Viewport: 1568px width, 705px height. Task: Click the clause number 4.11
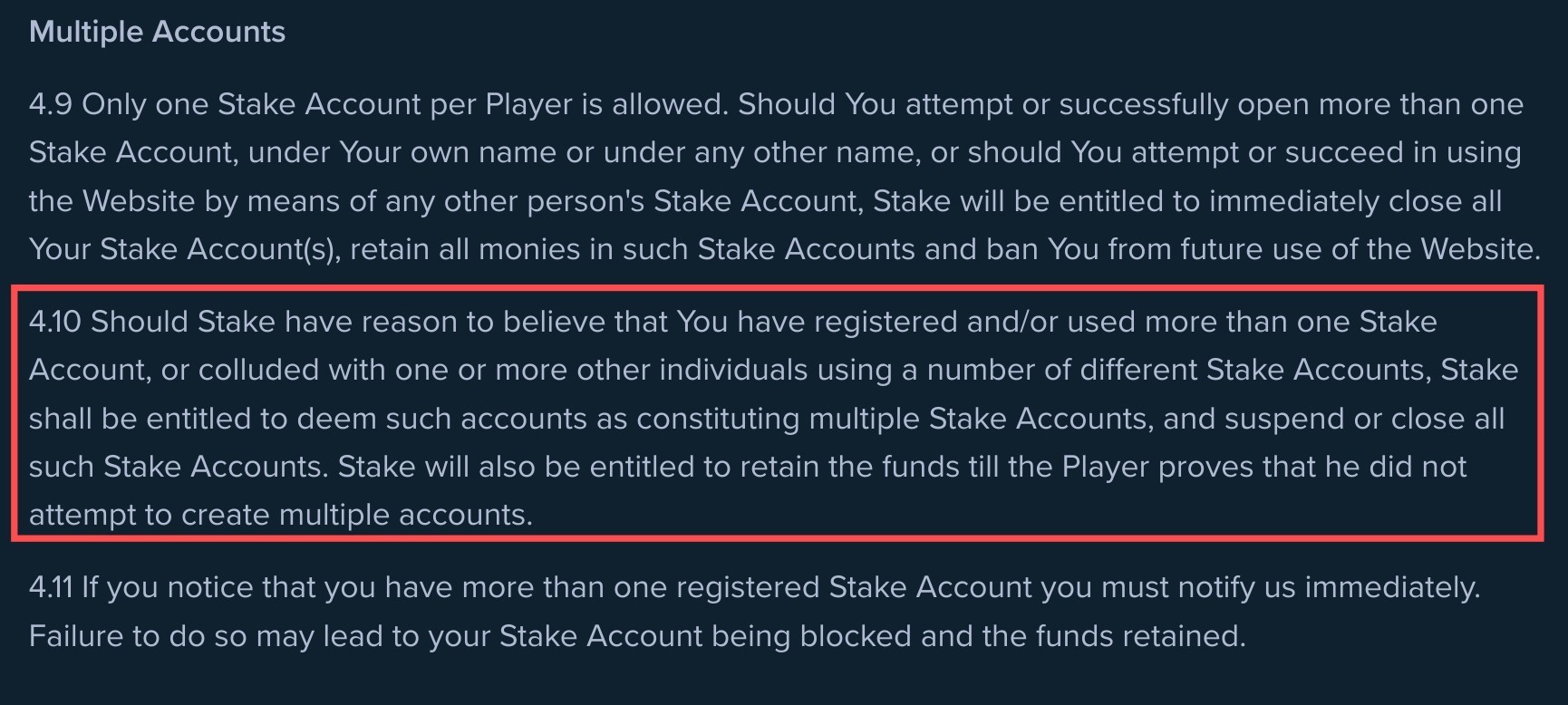(51, 587)
